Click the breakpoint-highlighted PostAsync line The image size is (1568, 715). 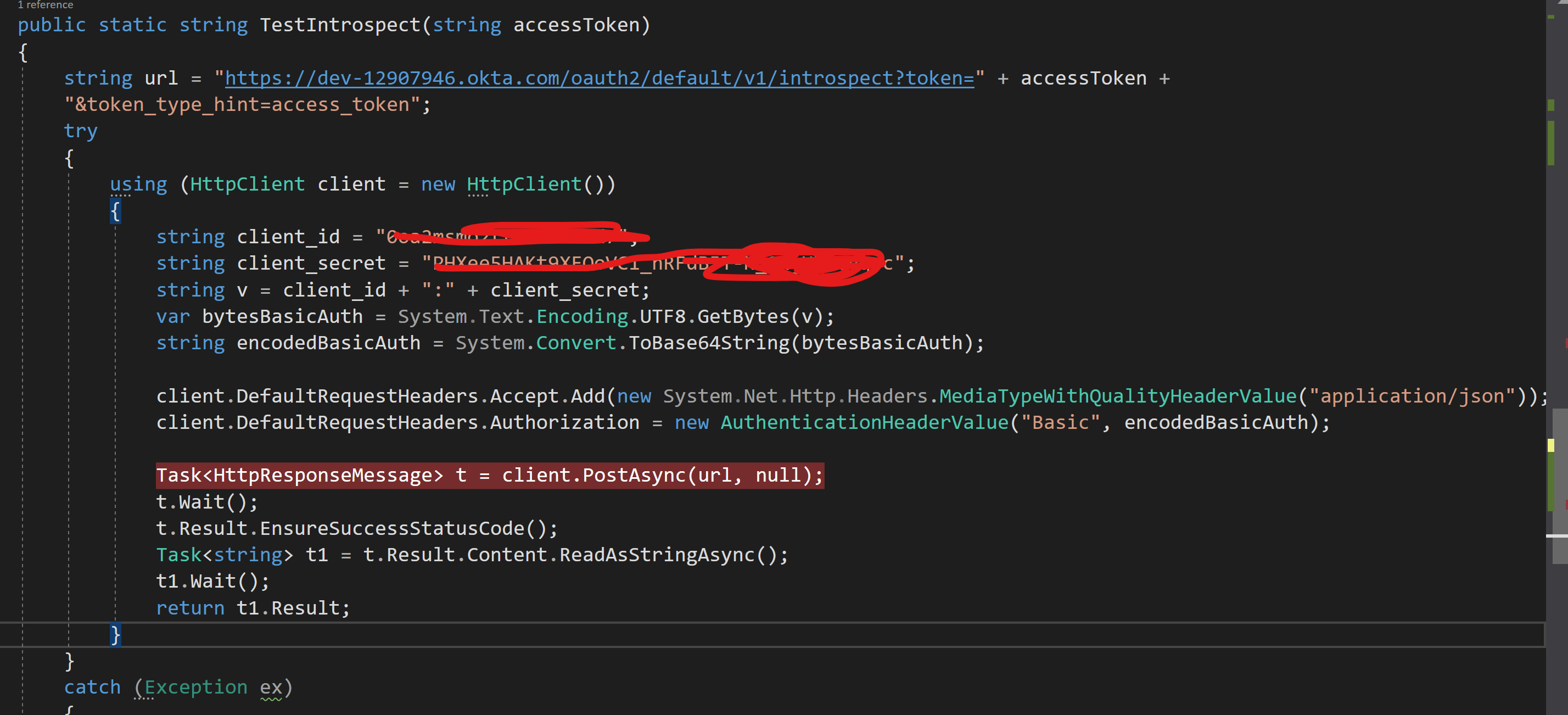click(489, 476)
